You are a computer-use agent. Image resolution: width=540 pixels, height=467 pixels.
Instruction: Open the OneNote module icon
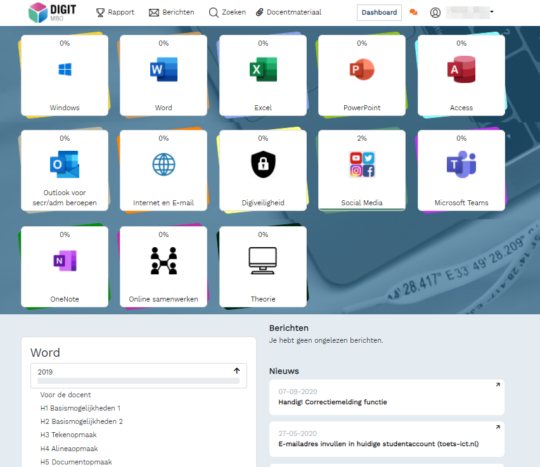[65, 261]
